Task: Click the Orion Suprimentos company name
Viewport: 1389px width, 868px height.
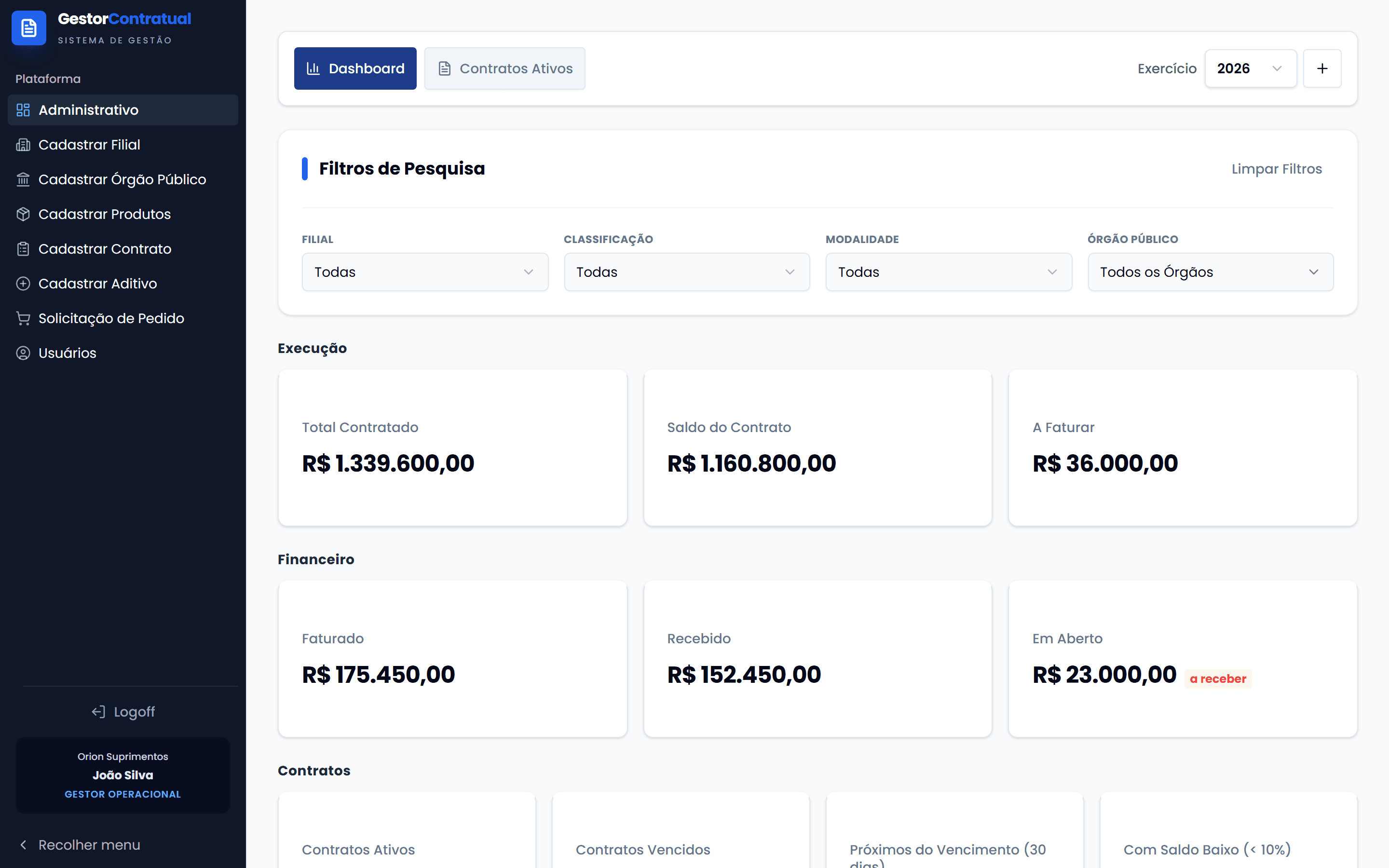Action: pyautogui.click(x=123, y=757)
